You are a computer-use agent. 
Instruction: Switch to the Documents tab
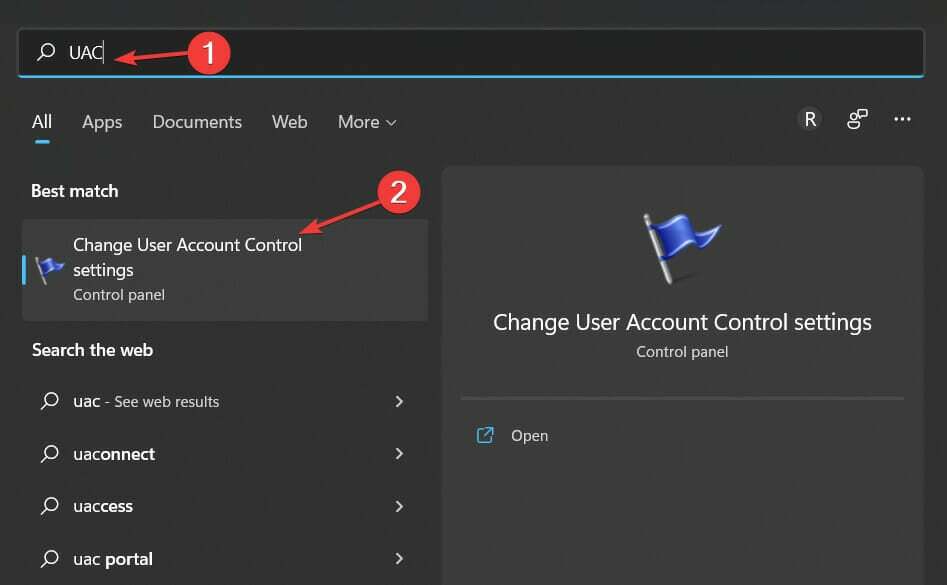[x=197, y=122]
